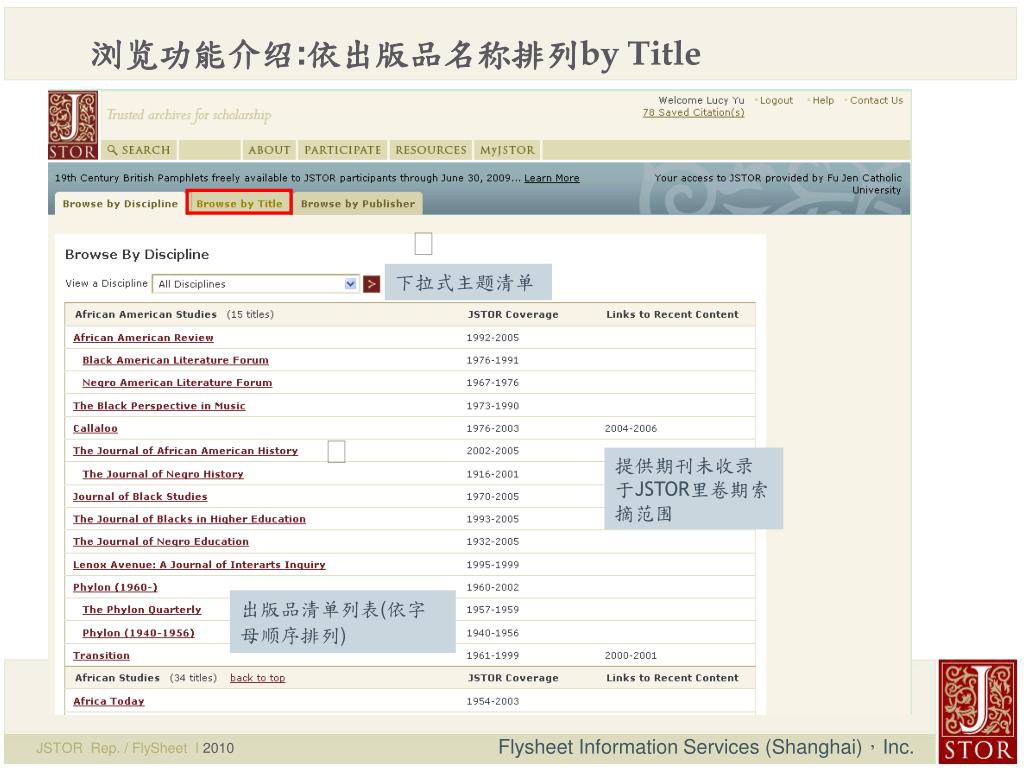1024x768 pixels.
Task: Click the Browse By Discipline page heading
Action: click(x=137, y=255)
